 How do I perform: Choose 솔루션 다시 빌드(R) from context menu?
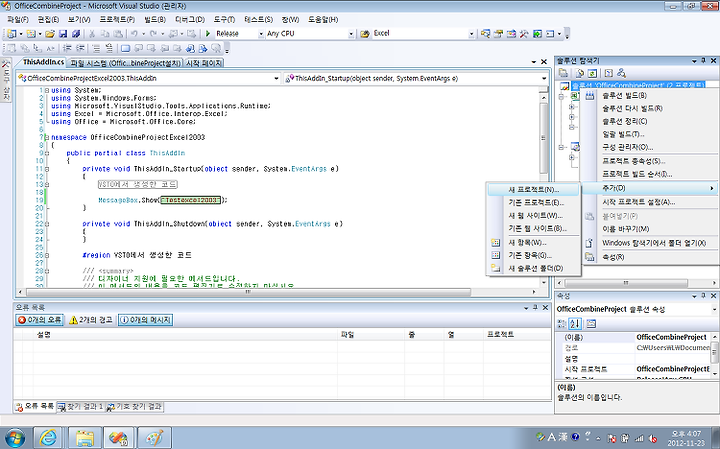pos(650,108)
